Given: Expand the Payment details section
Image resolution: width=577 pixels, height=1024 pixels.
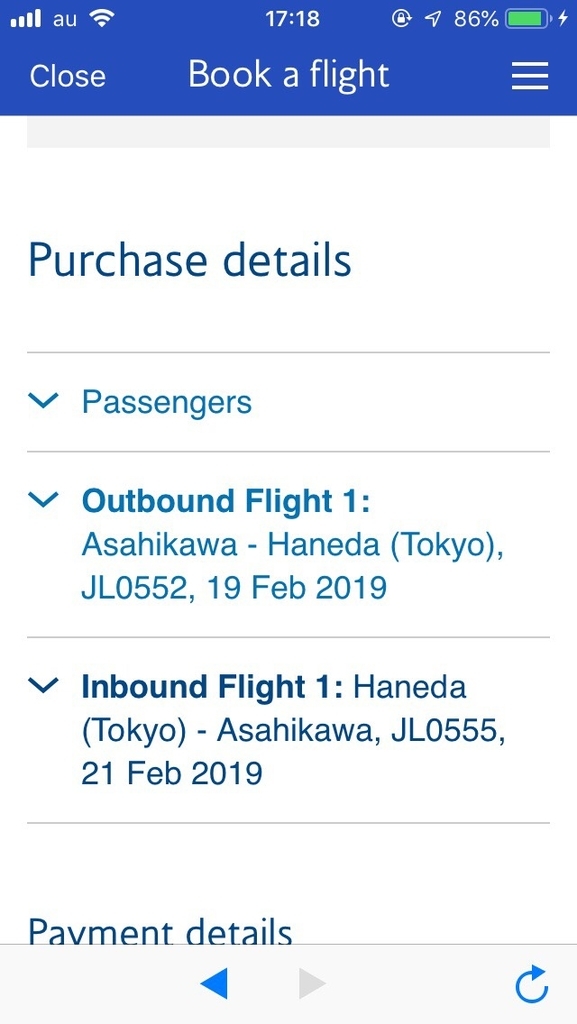Looking at the screenshot, I should (x=159, y=931).
